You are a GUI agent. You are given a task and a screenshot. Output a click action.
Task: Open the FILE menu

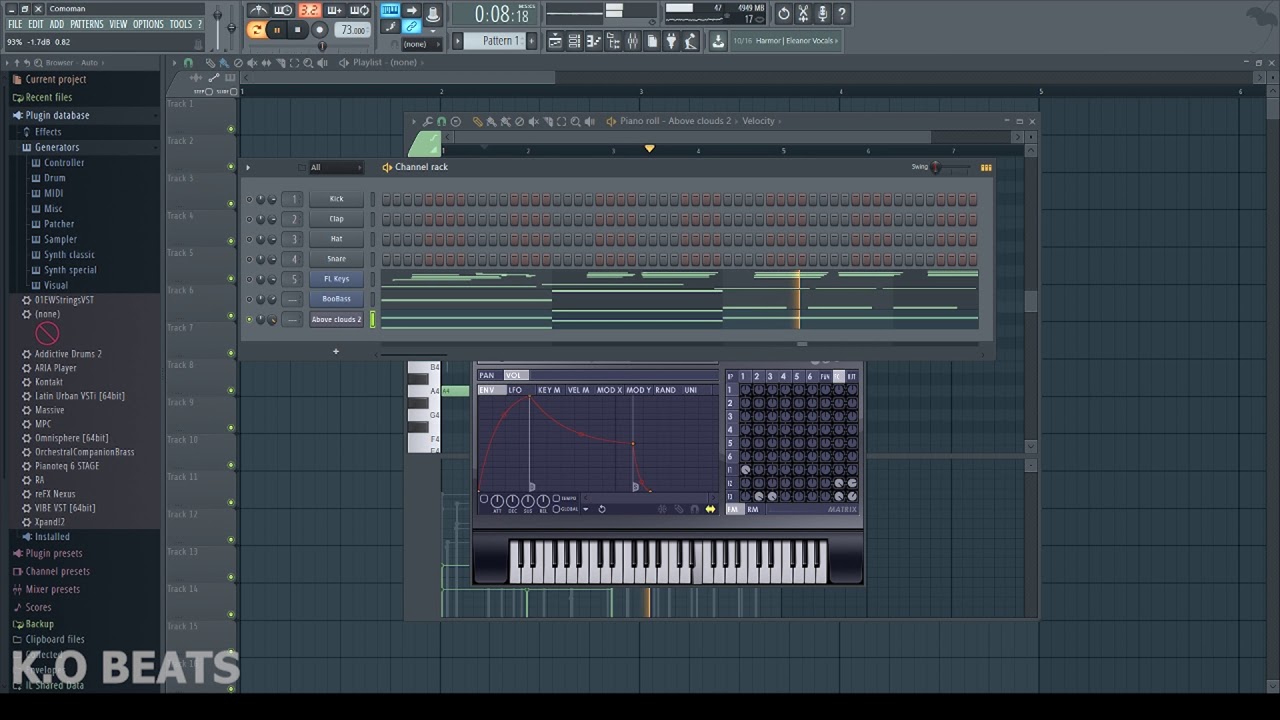(x=15, y=24)
